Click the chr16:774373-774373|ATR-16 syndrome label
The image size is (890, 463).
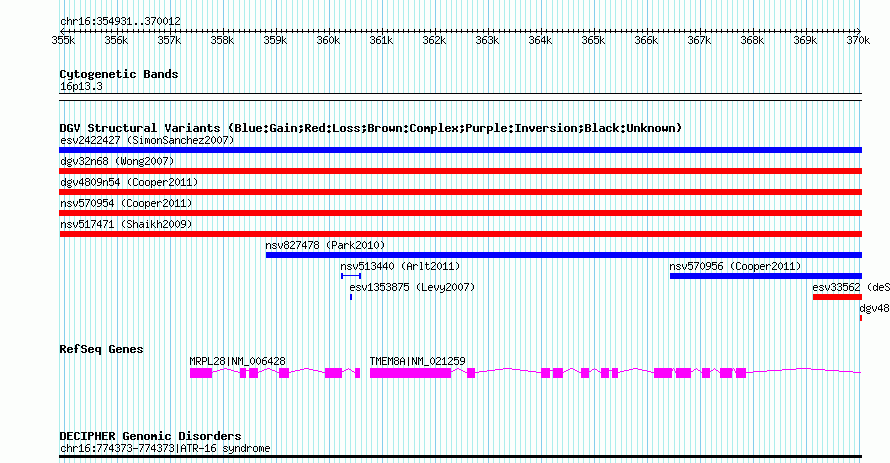[165, 448]
